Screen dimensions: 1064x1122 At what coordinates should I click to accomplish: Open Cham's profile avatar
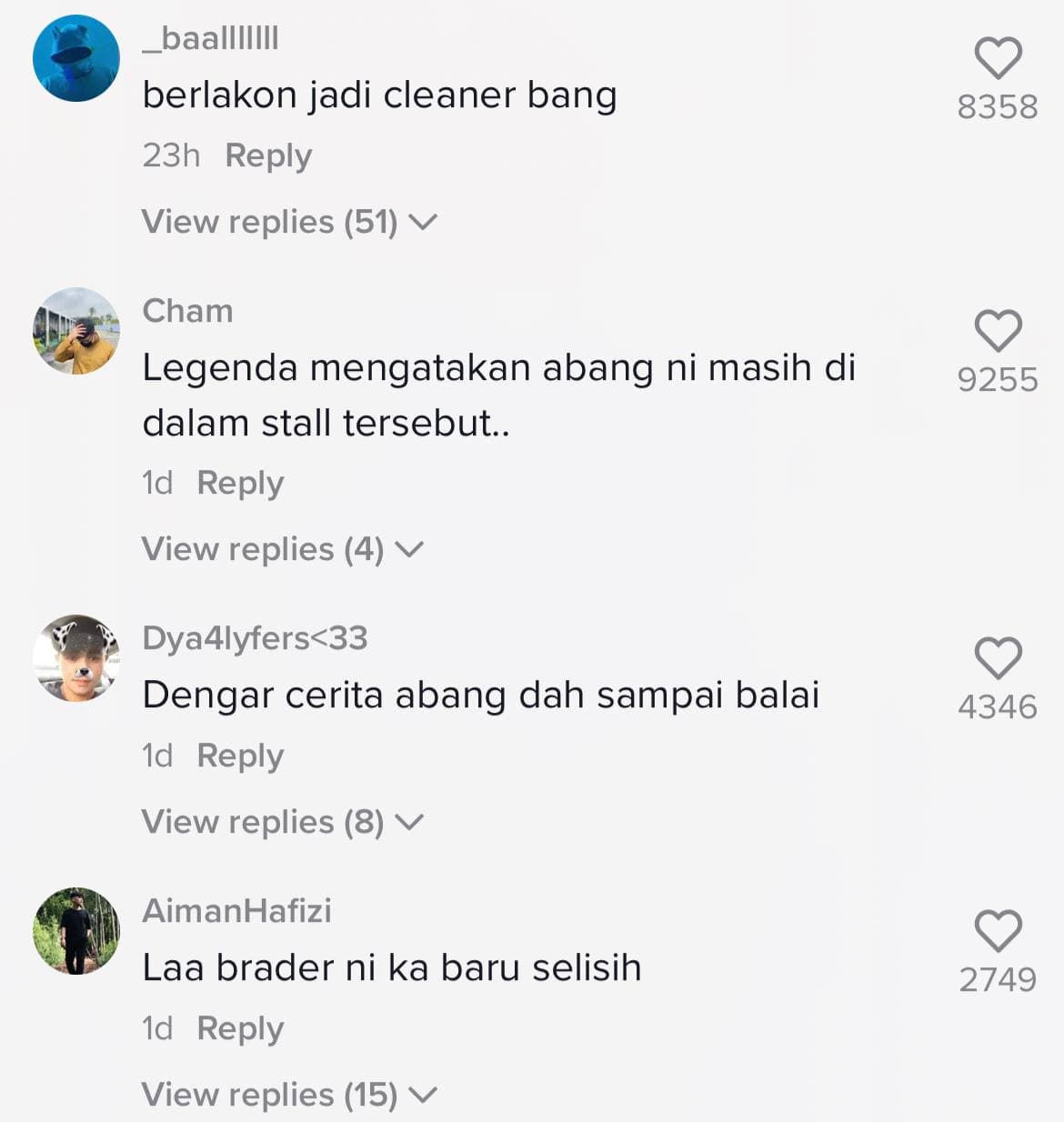76,331
